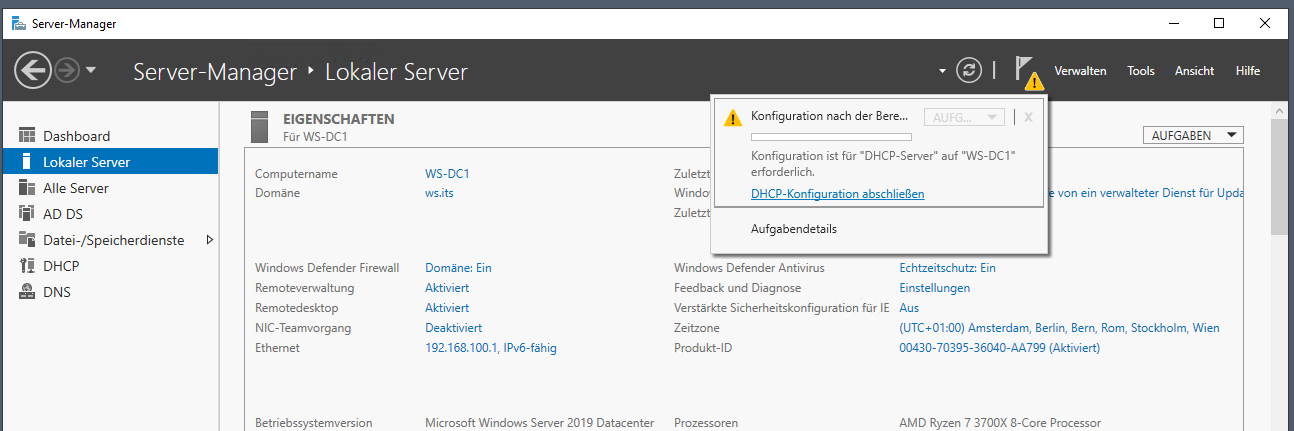The image size is (1294, 431).
Task: Refresh the Server-Manager view
Action: tap(968, 70)
